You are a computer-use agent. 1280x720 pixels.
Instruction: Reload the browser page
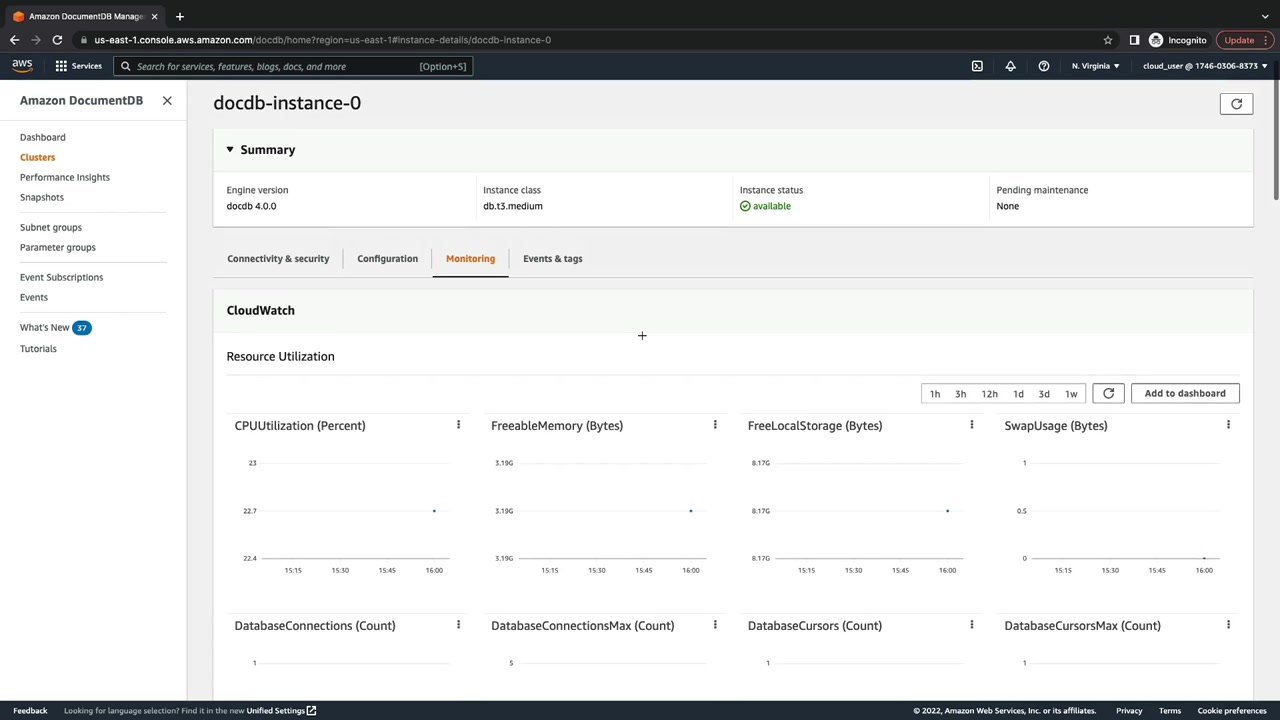click(x=57, y=40)
